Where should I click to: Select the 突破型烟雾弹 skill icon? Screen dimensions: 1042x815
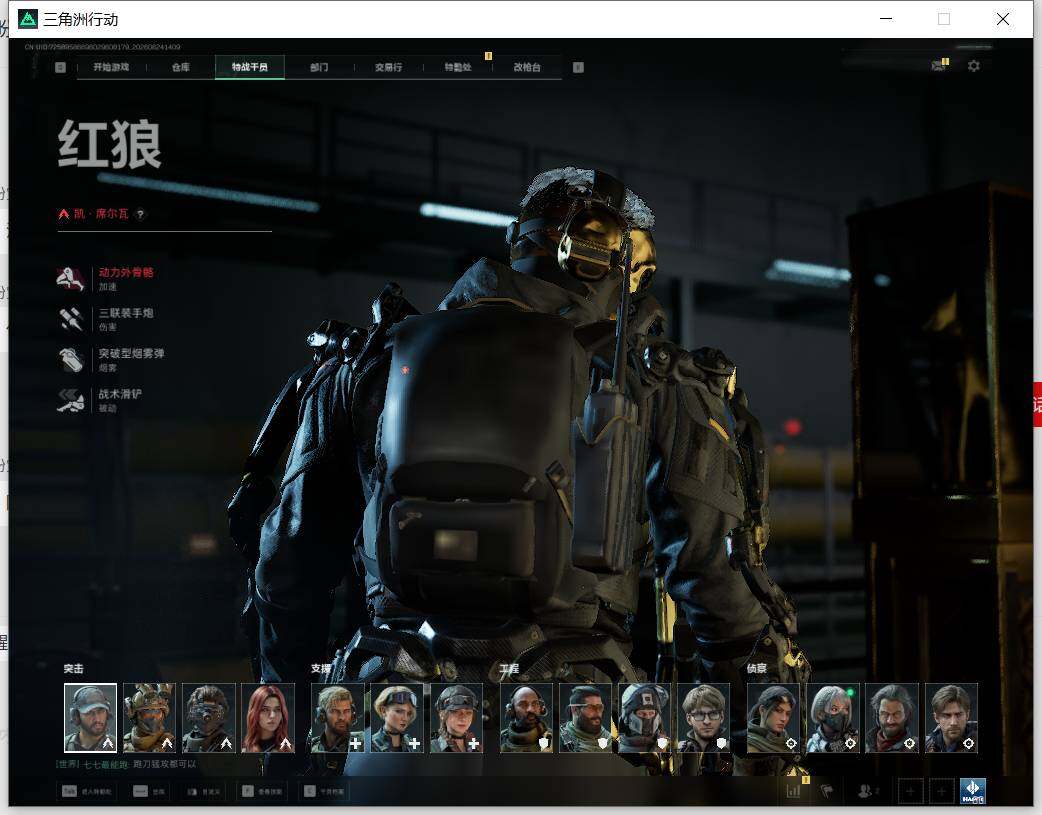click(x=70, y=360)
